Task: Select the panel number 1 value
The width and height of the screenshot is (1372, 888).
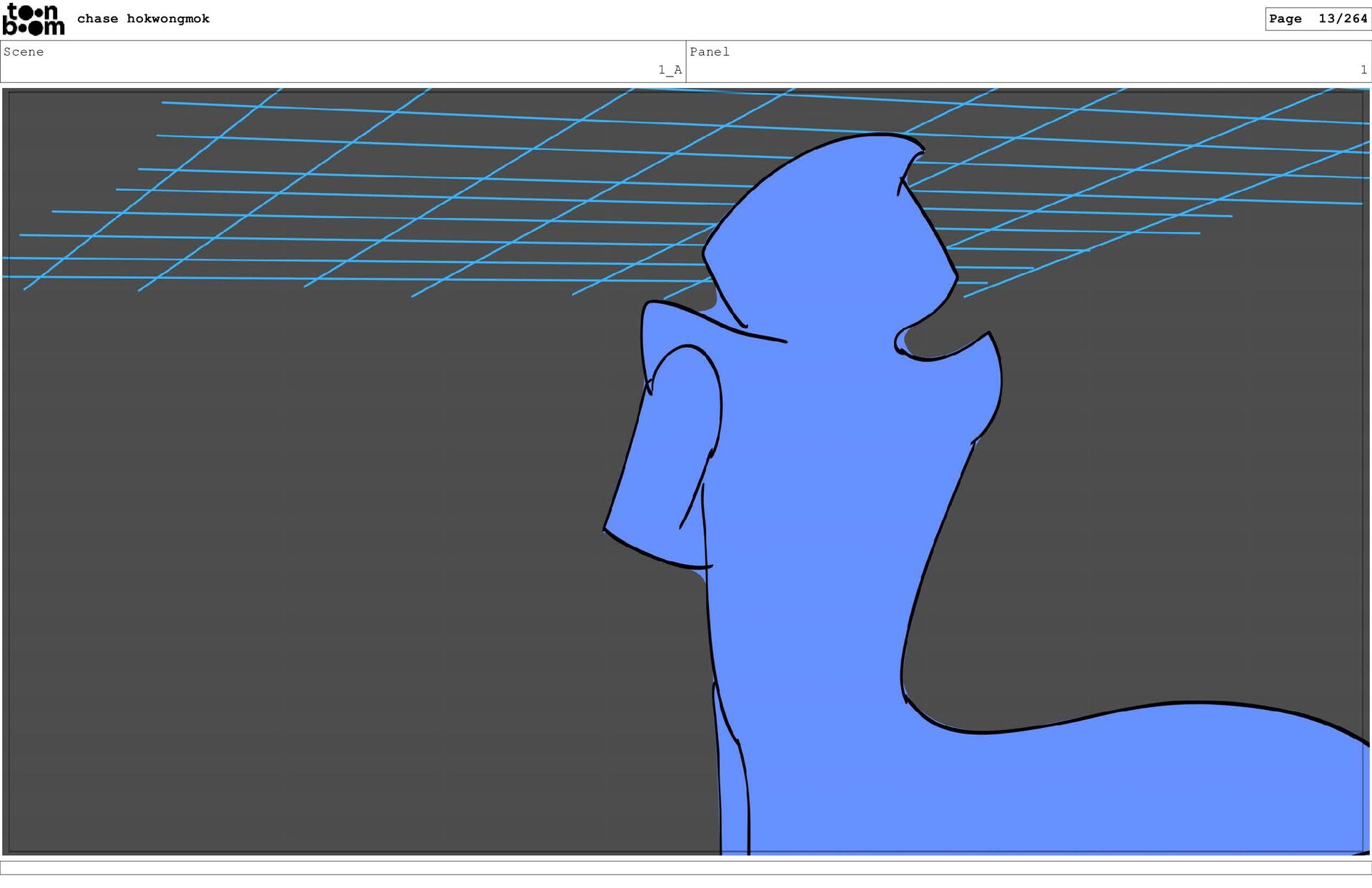Action: tap(1363, 70)
